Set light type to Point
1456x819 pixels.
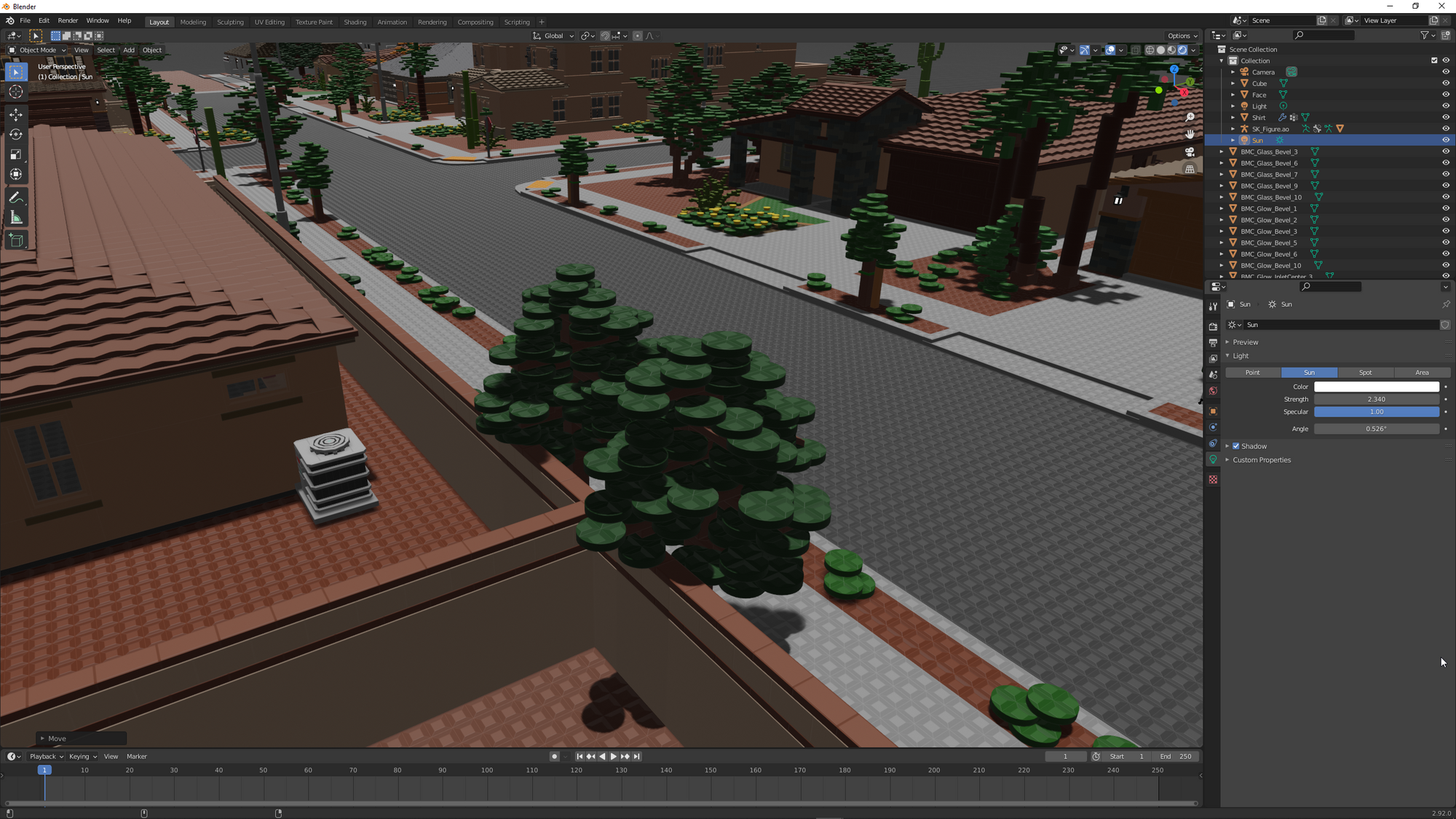[1253, 373]
